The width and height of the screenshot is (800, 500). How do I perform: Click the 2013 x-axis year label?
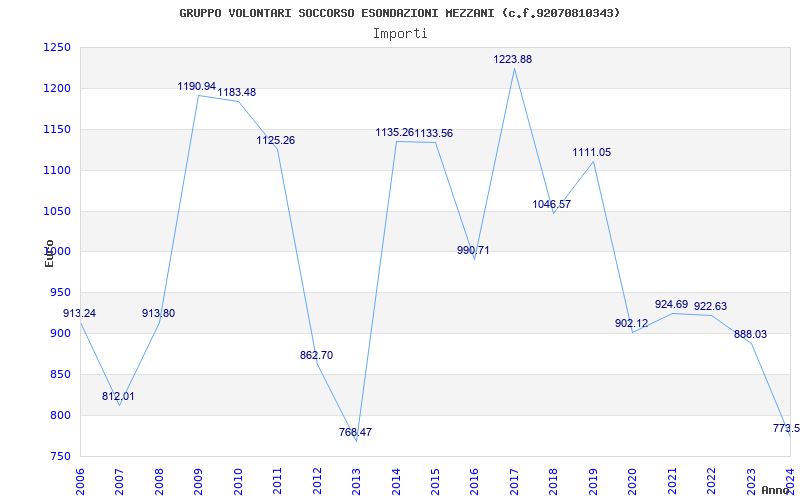click(356, 481)
